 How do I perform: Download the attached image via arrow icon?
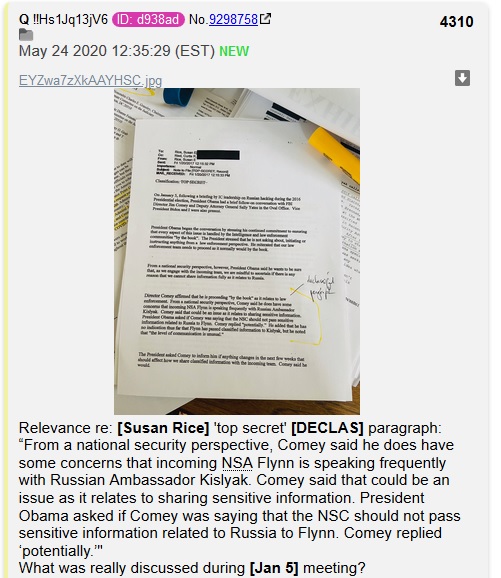point(462,78)
